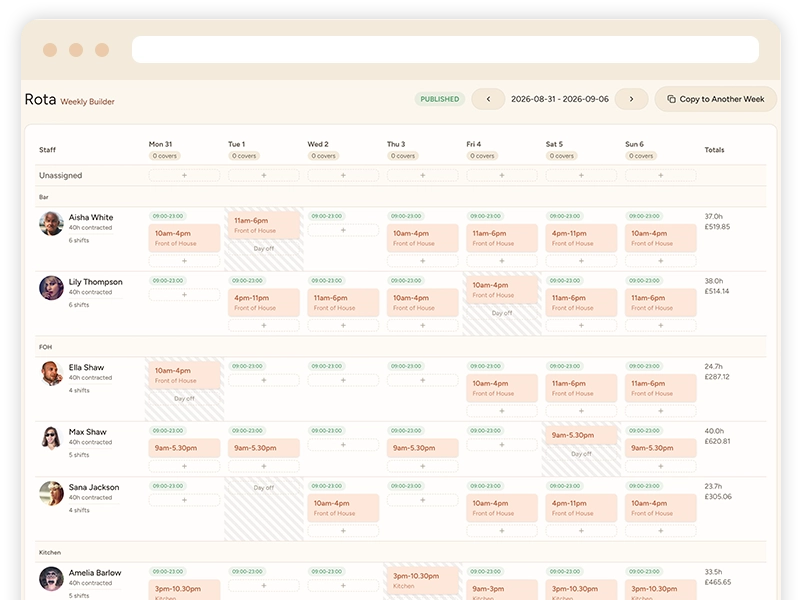Open Aisha White's Saturday 4pm-11pm shift
This screenshot has height=600, width=800.
[581, 238]
